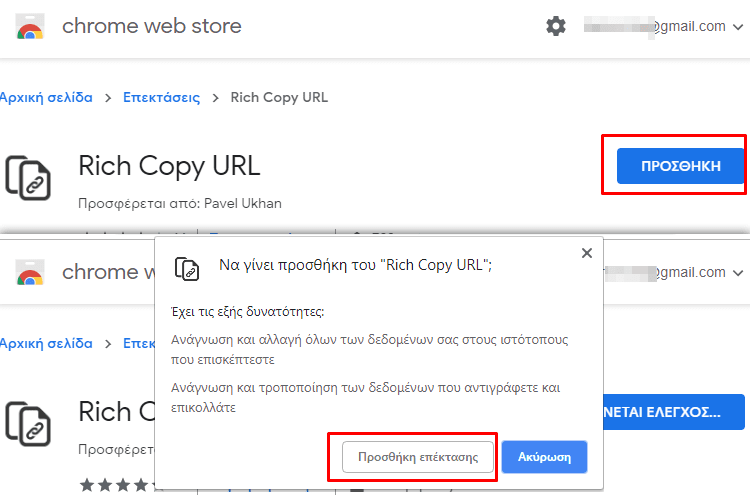This screenshot has width=750, height=500.
Task: Click the 'Rich Copy URL' title heading at top
Action: coord(169,166)
